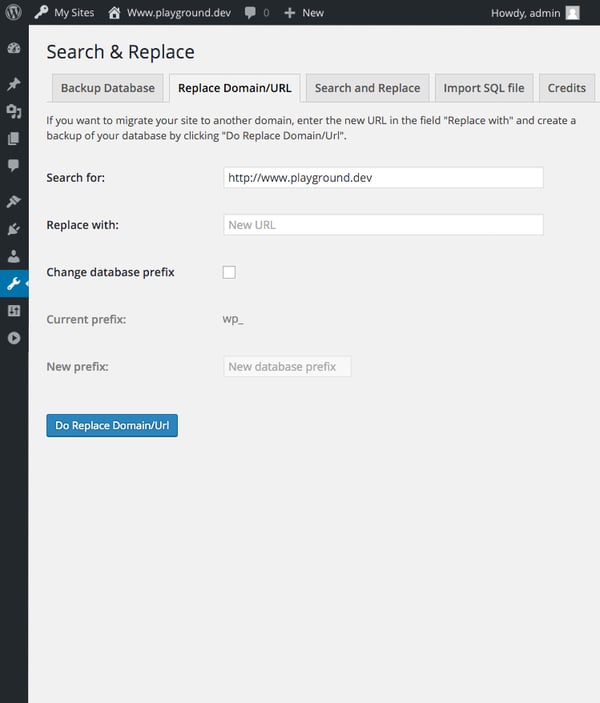The width and height of the screenshot is (600, 703).
Task: Open Posts via the pushpin icon
Action: click(x=14, y=84)
